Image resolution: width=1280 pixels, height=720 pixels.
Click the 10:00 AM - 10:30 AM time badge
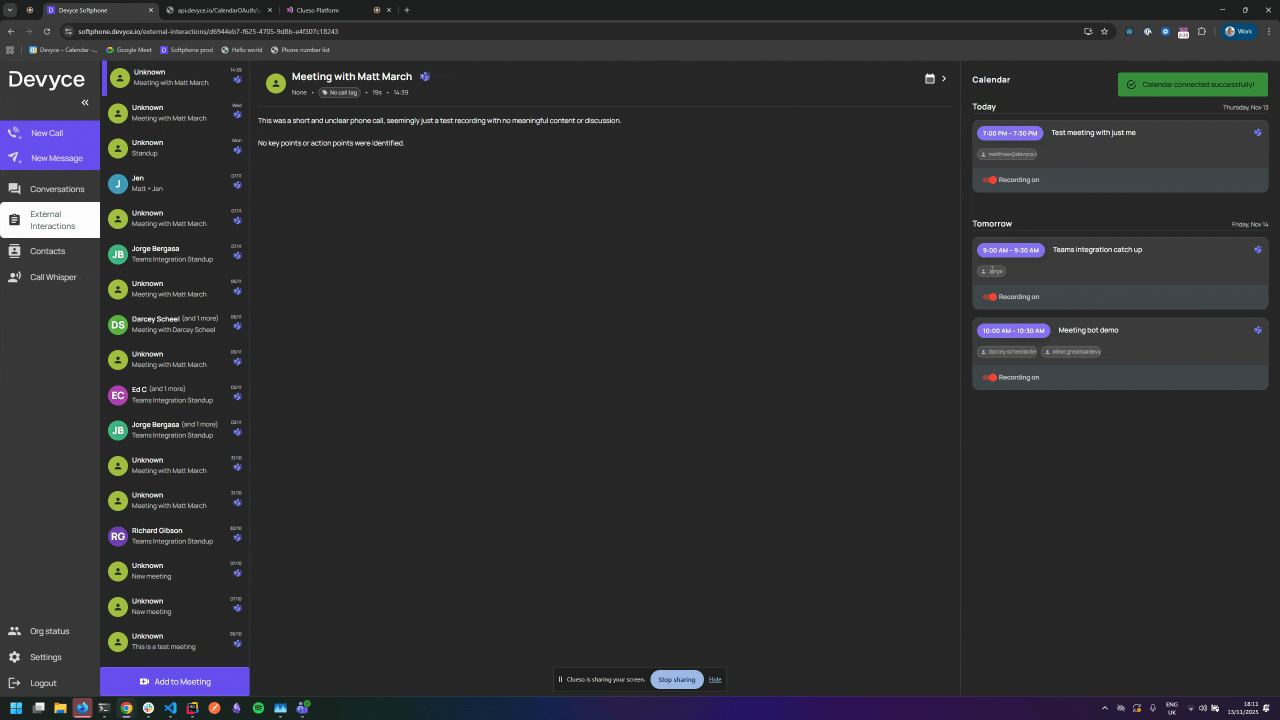[x=1013, y=330]
